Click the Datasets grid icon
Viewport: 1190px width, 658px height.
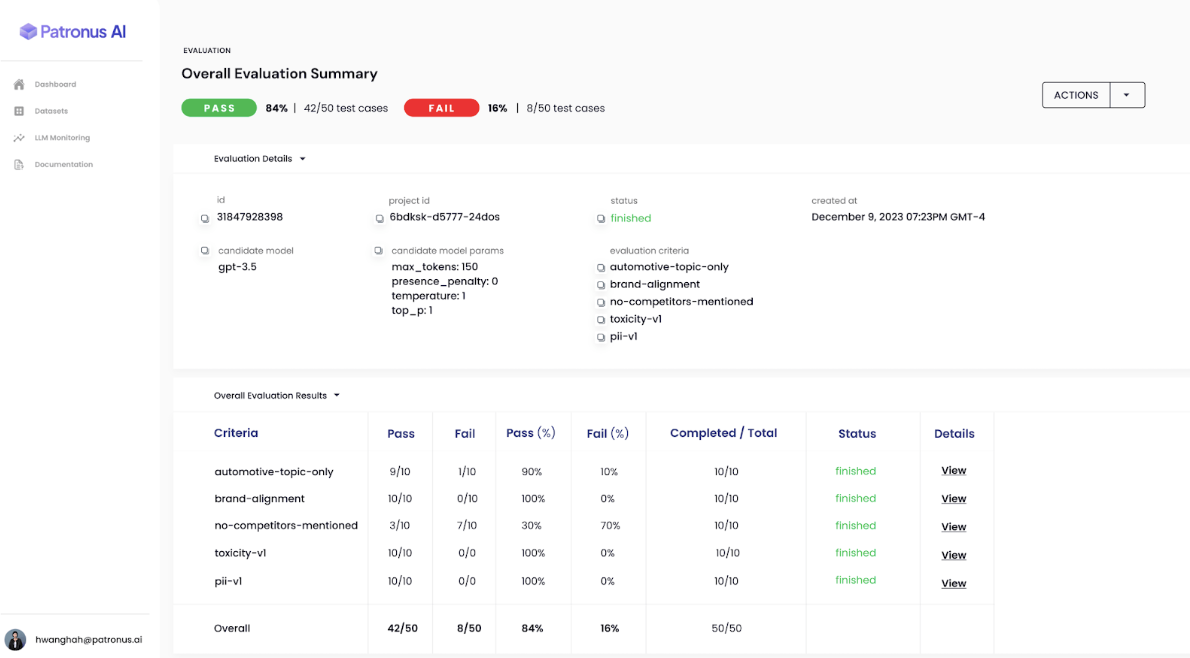click(19, 111)
